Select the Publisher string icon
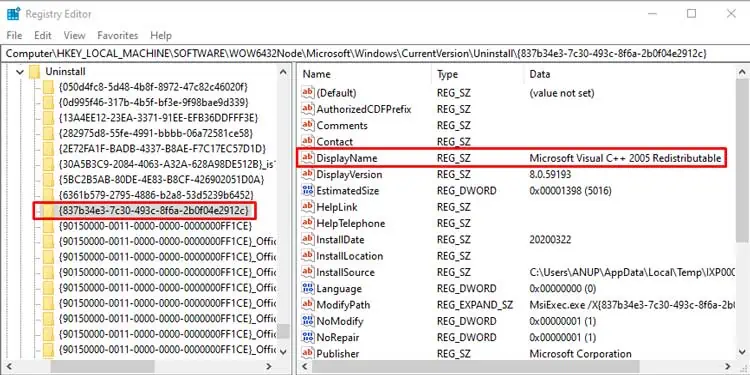Screen dimensions: 750x375 pyautogui.click(x=308, y=353)
